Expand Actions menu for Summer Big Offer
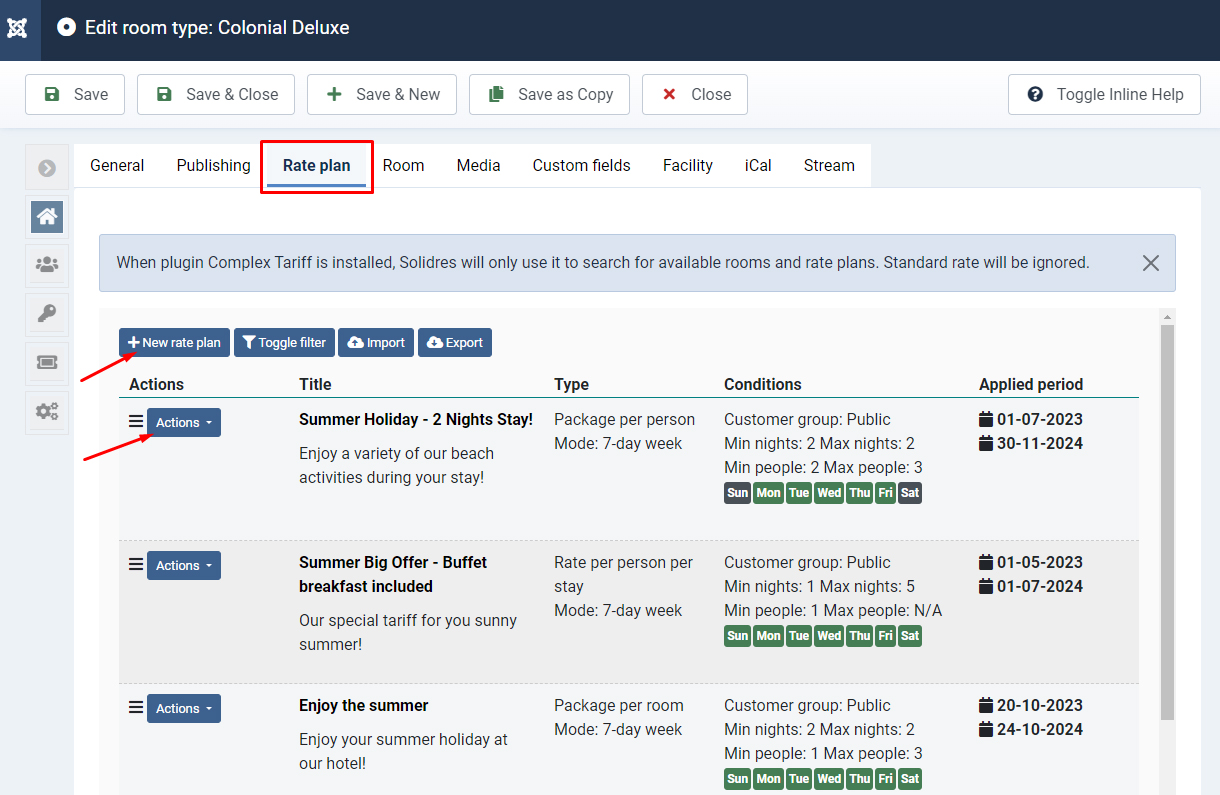 (184, 566)
